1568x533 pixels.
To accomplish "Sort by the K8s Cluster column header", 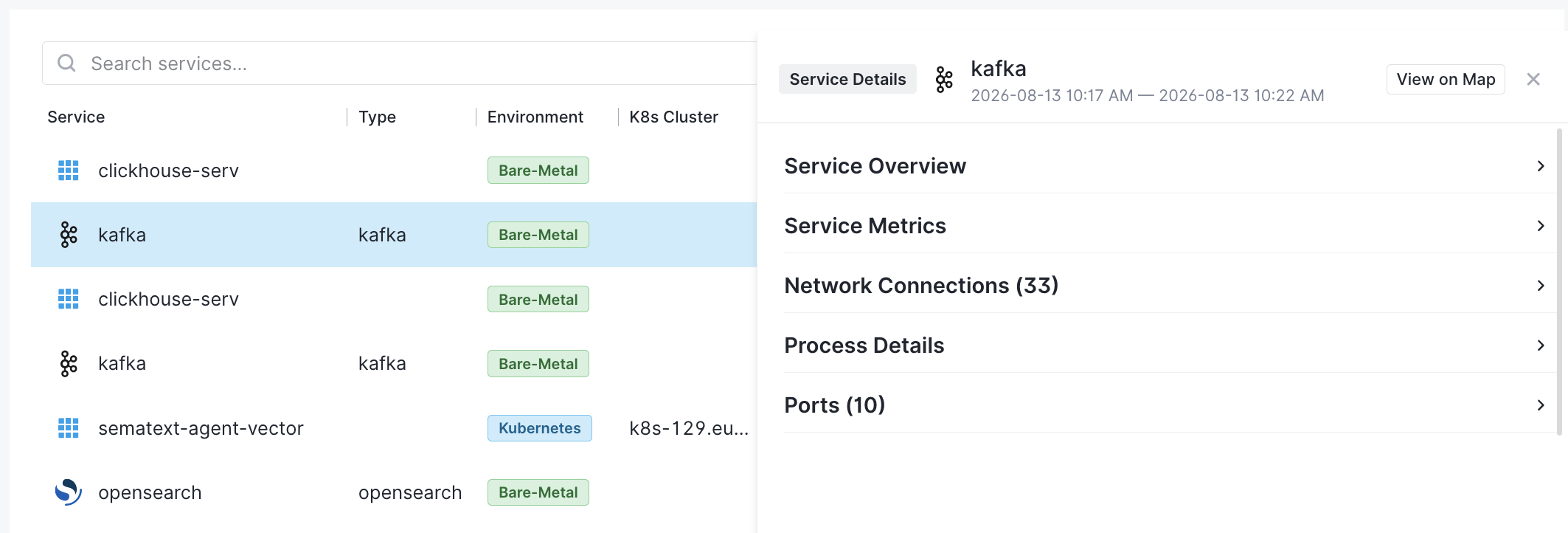I will pos(673,117).
